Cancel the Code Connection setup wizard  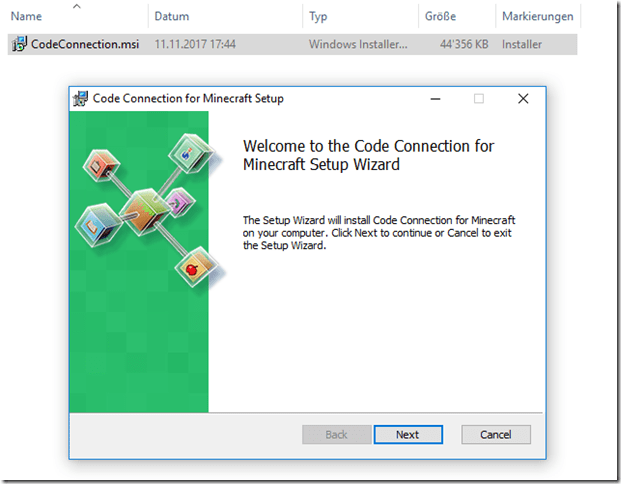pos(495,435)
